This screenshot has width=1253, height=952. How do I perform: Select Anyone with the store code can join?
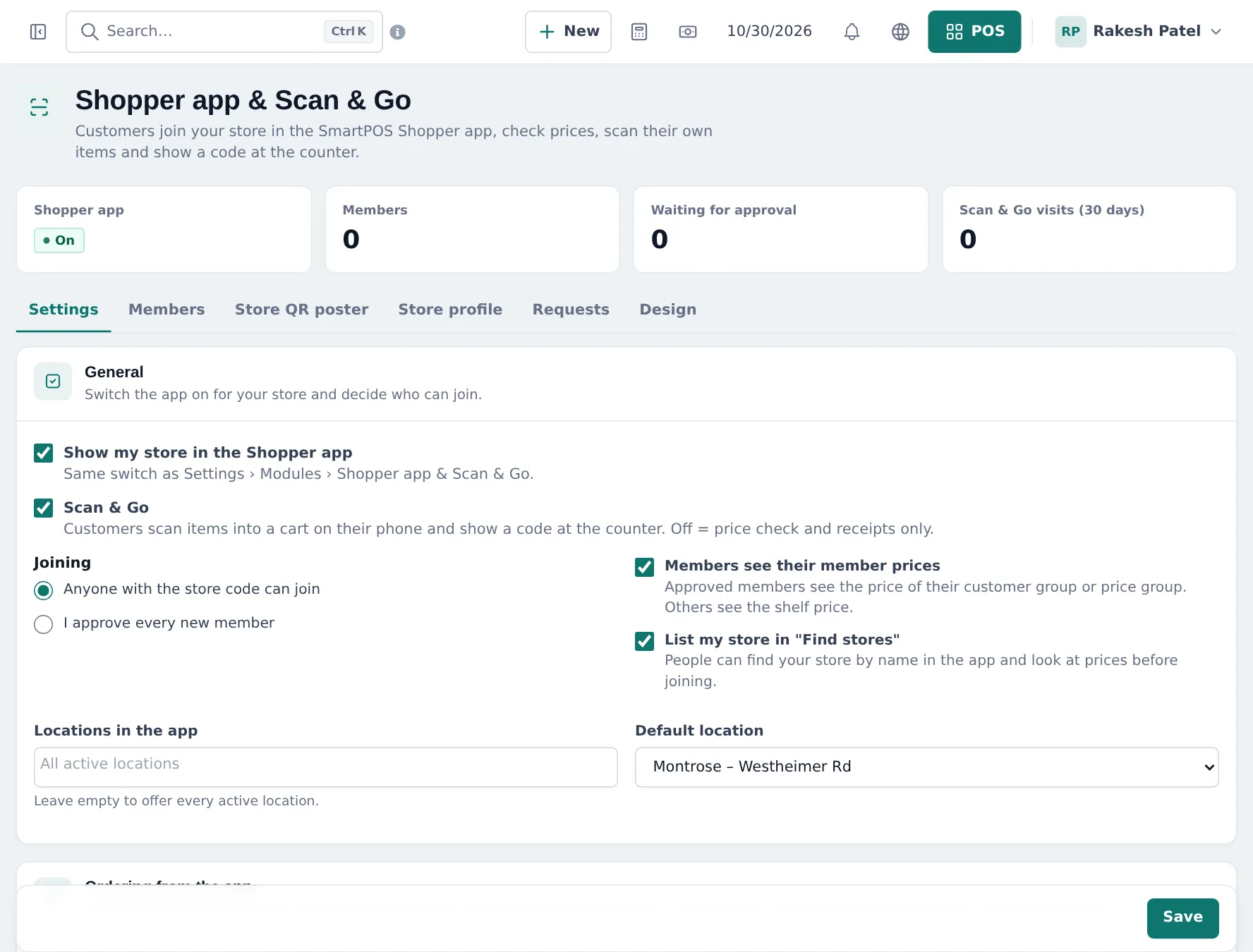44,590
